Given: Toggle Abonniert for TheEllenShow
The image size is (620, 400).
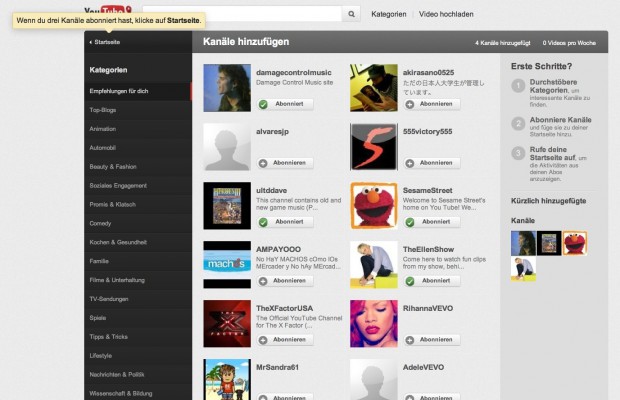Looking at the screenshot, I should click(x=432, y=281).
